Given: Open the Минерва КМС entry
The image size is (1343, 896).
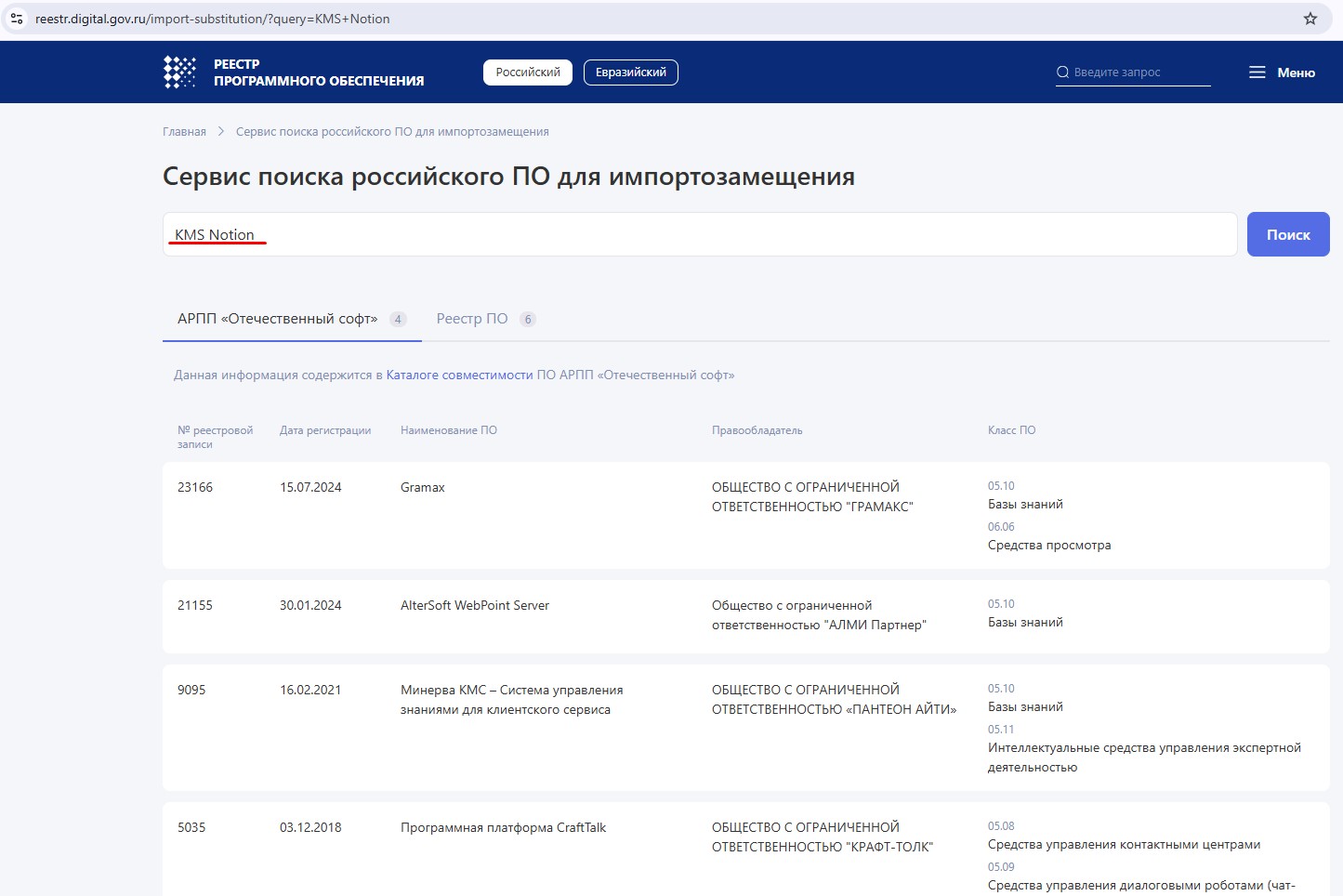Looking at the screenshot, I should pyautogui.click(x=511, y=700).
